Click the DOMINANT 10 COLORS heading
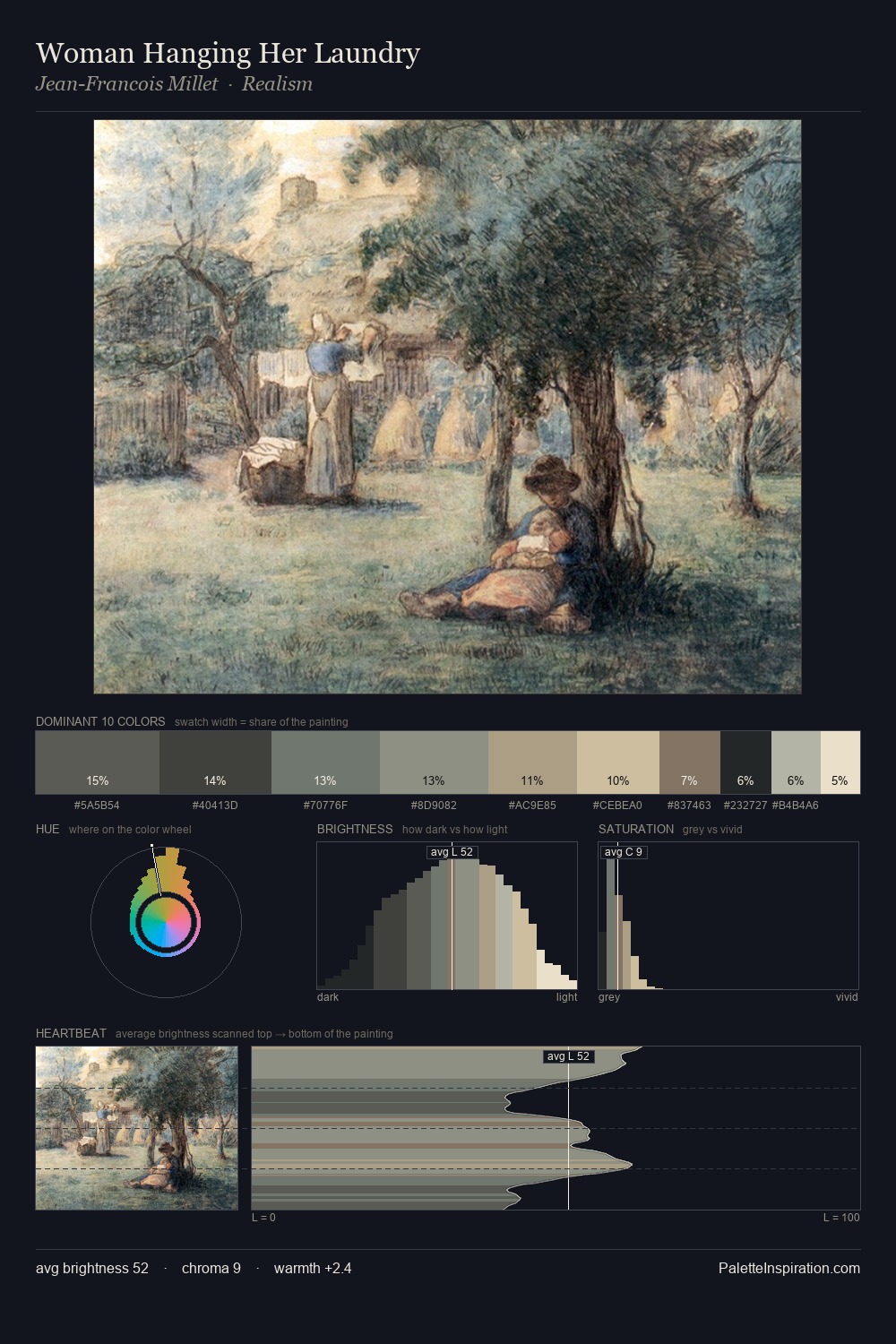 [x=100, y=721]
